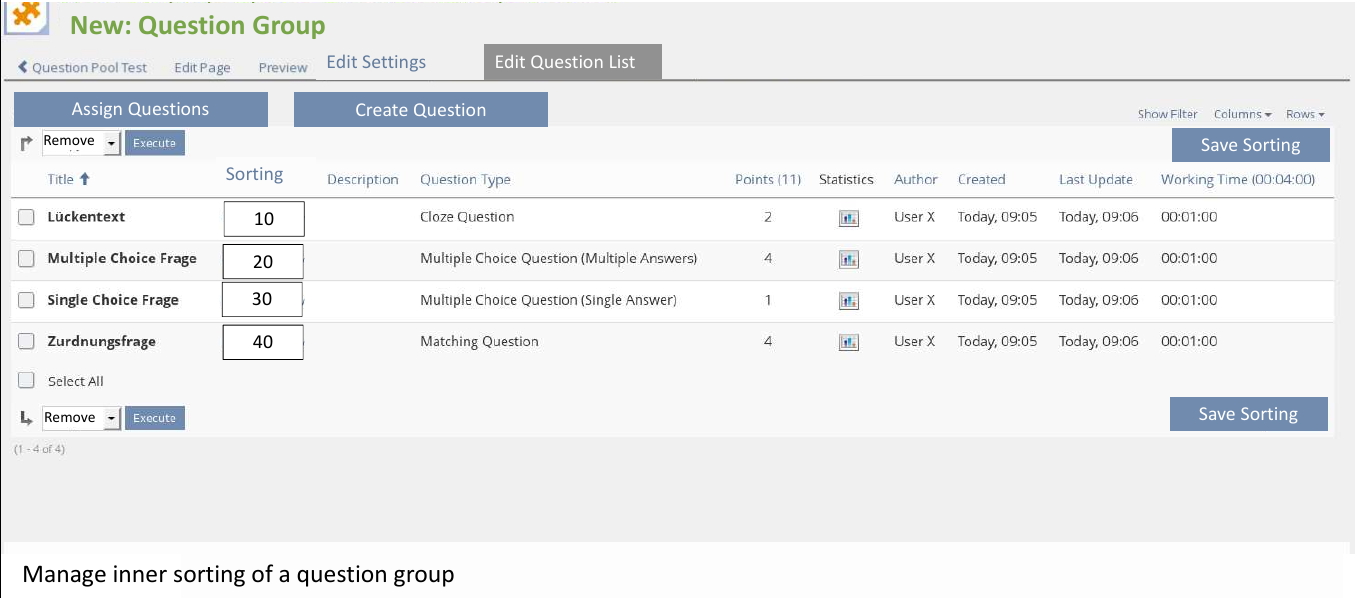Tick the Zurdnungsfrage row checkbox

pyautogui.click(x=27, y=342)
